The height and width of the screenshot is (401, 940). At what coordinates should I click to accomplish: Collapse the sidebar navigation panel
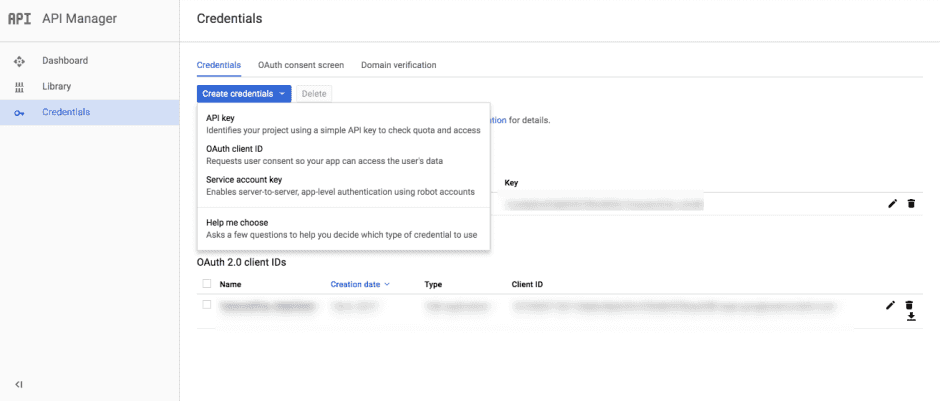tap(19, 384)
